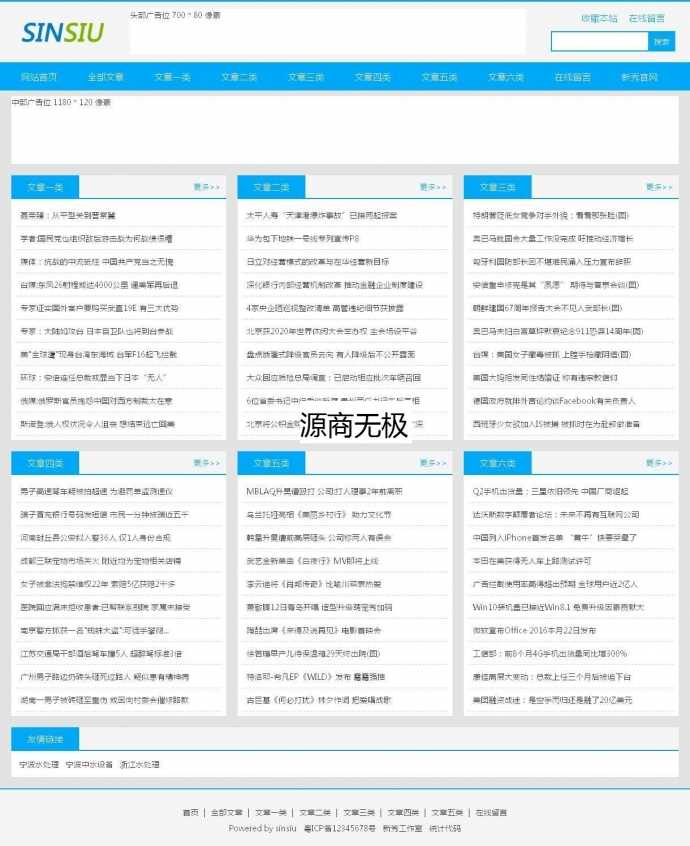Open the MBLAQ article

tap(324, 492)
